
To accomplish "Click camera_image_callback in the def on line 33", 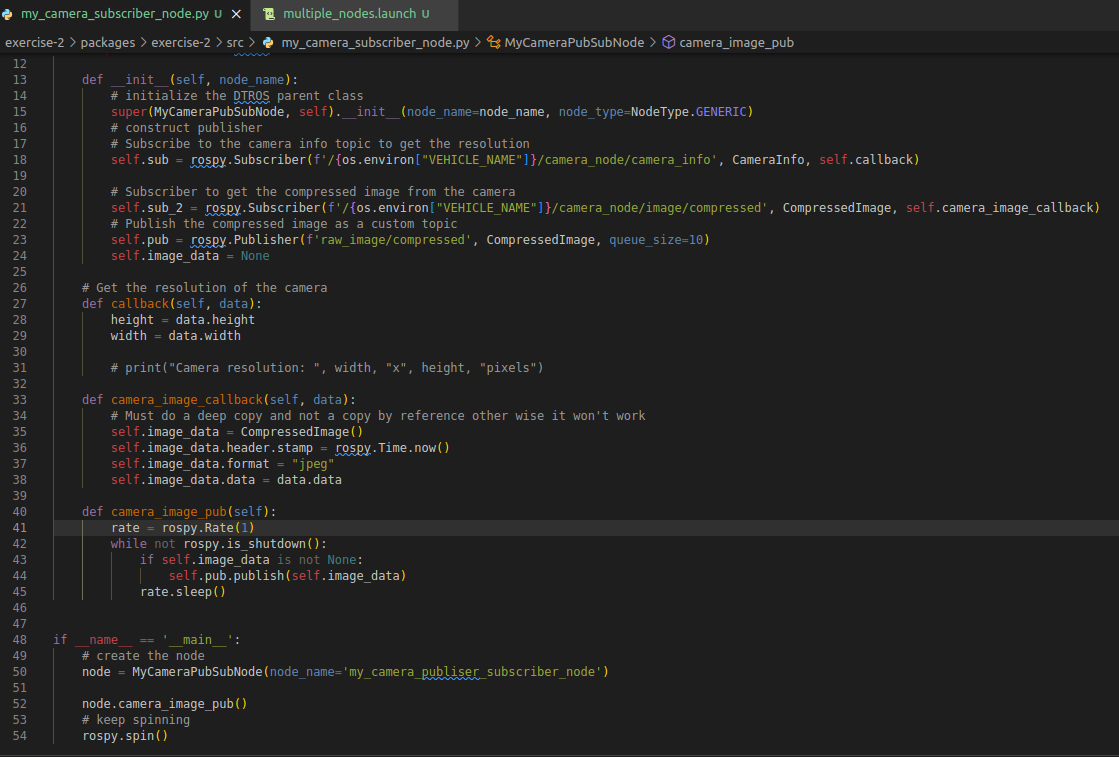I will [187, 400].
